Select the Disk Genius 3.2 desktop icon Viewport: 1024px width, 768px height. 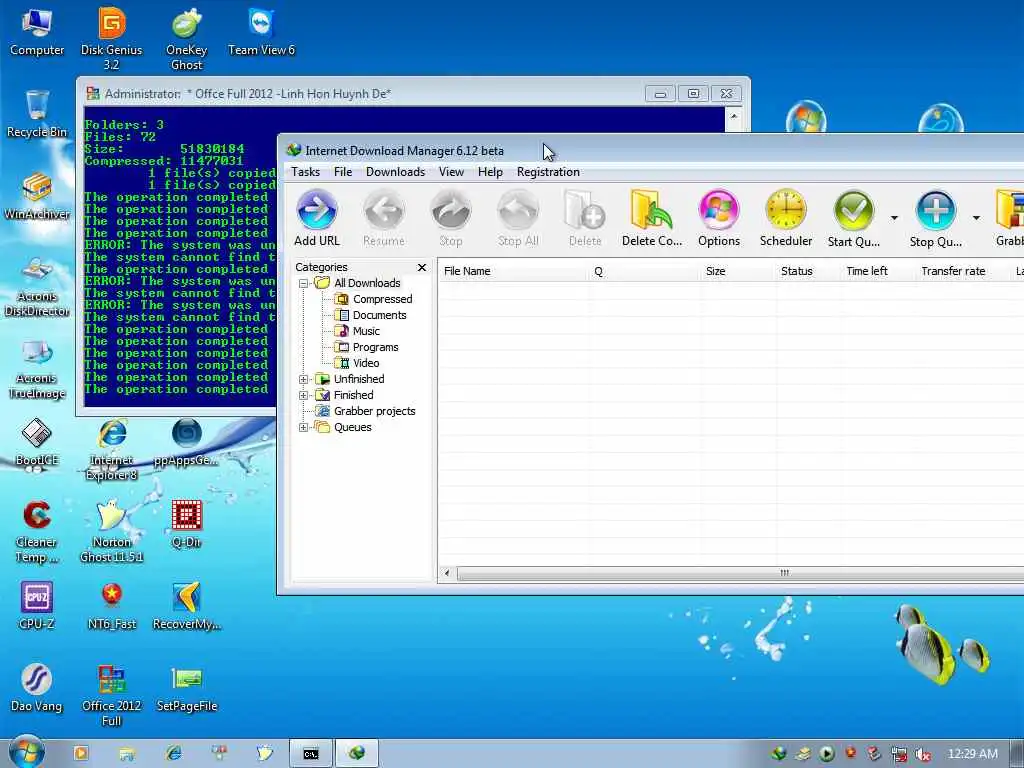pos(112,39)
